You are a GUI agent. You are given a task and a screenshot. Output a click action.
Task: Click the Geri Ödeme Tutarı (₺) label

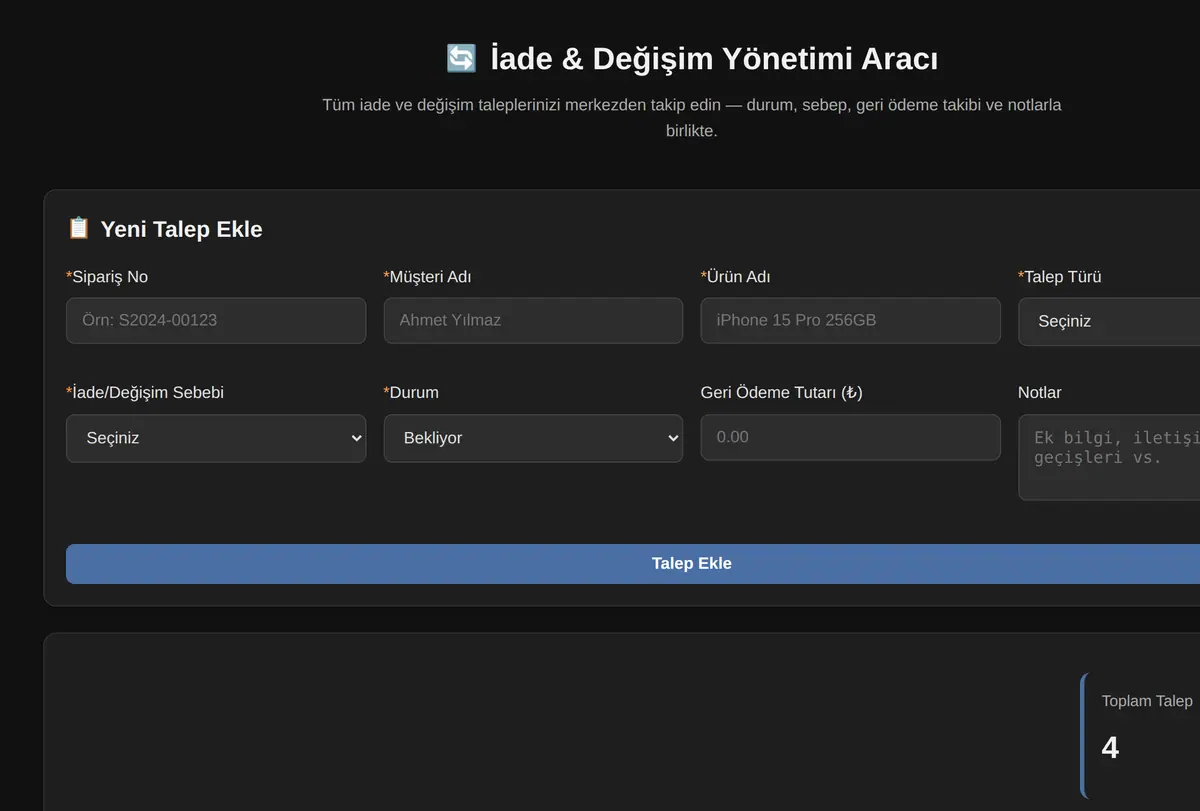(782, 393)
